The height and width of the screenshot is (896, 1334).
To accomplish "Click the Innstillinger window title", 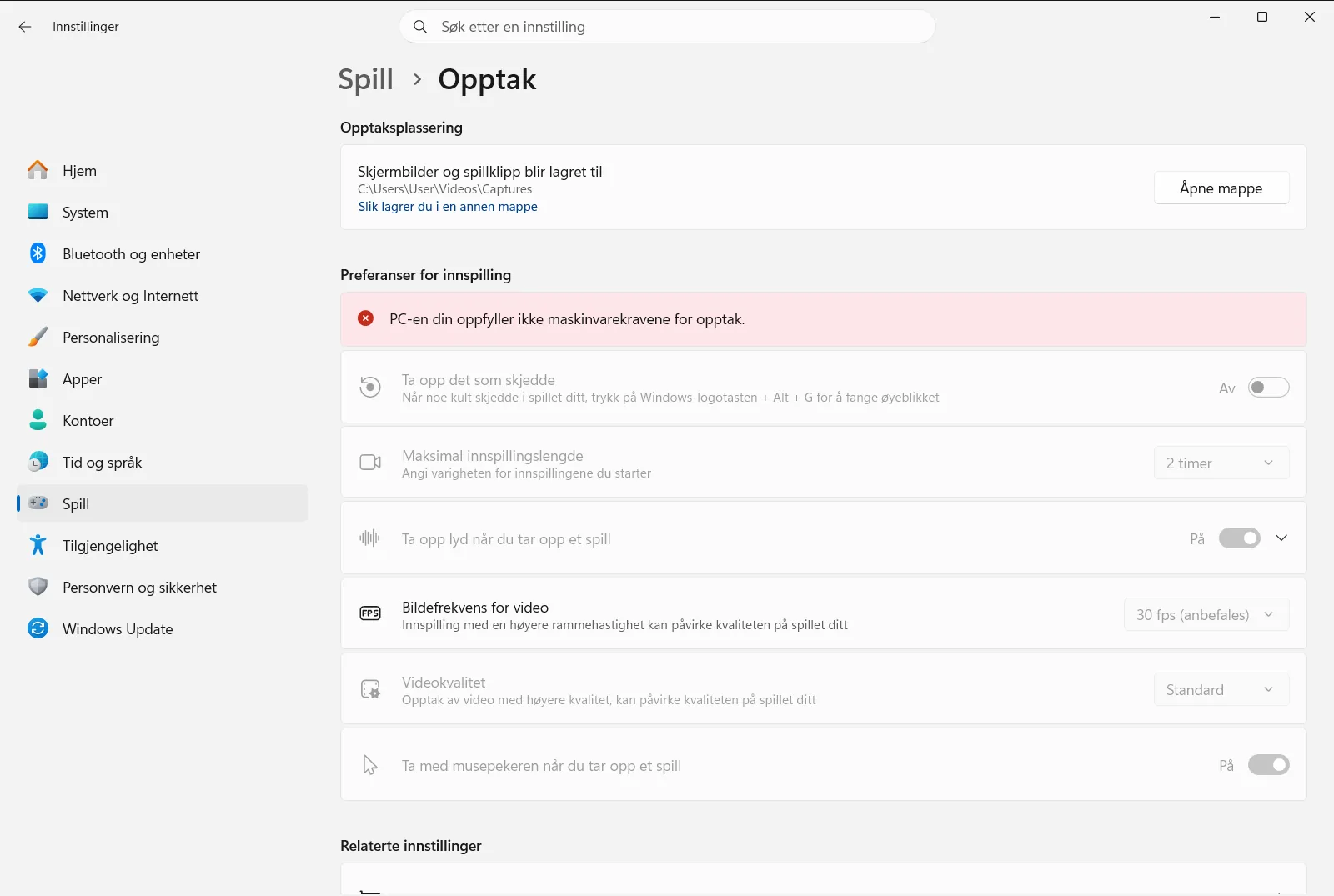I will [86, 27].
